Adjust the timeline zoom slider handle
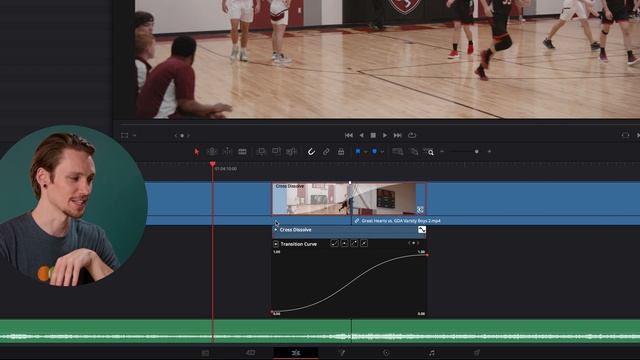640x360 pixels. (476, 151)
